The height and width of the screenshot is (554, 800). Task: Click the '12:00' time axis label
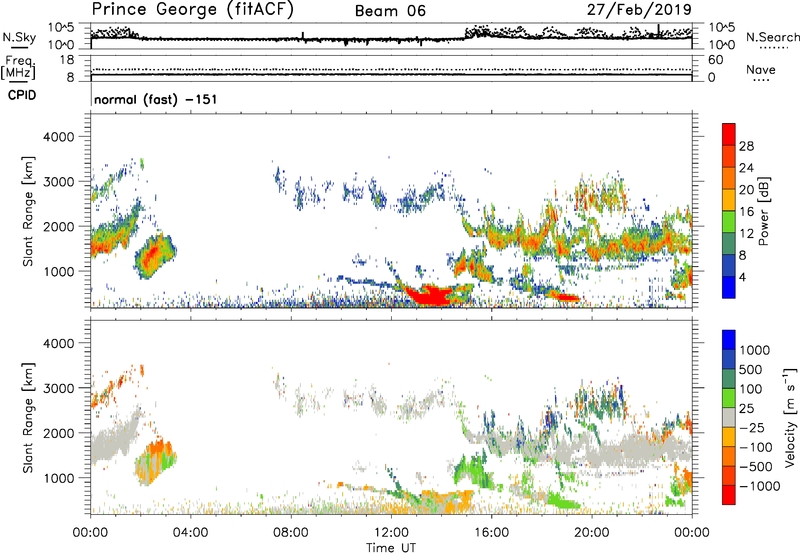coord(391,533)
